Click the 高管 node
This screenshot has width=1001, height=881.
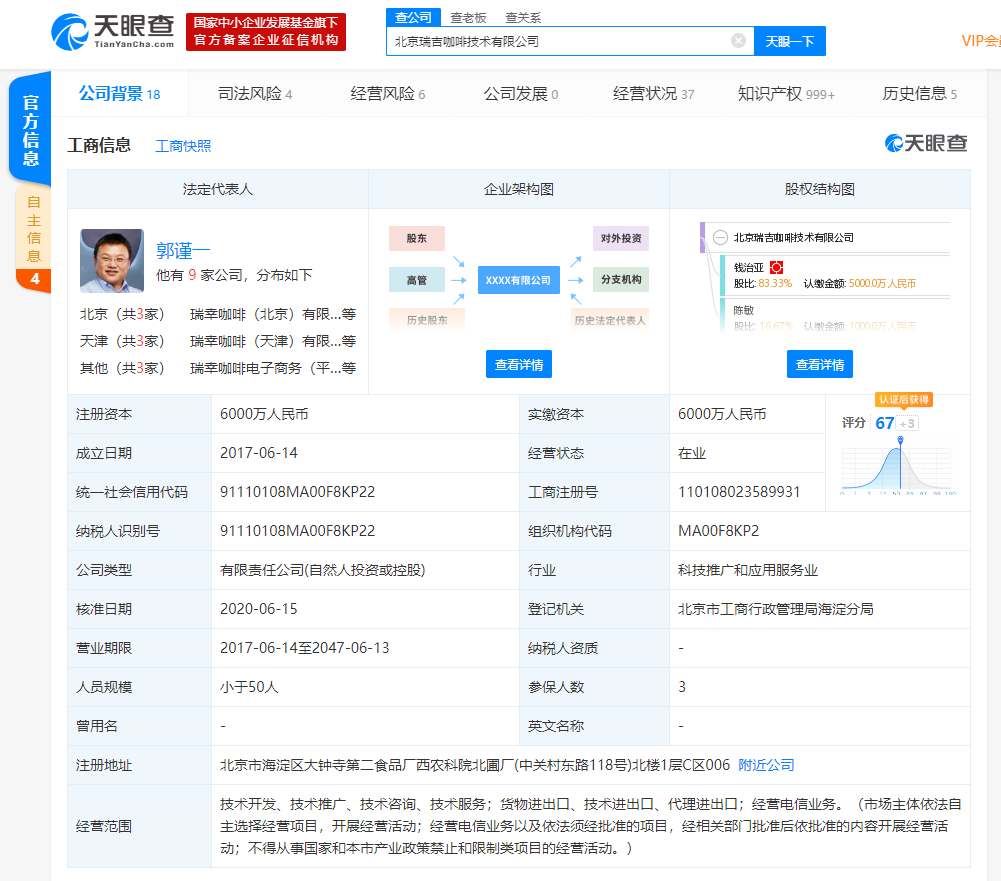417,279
